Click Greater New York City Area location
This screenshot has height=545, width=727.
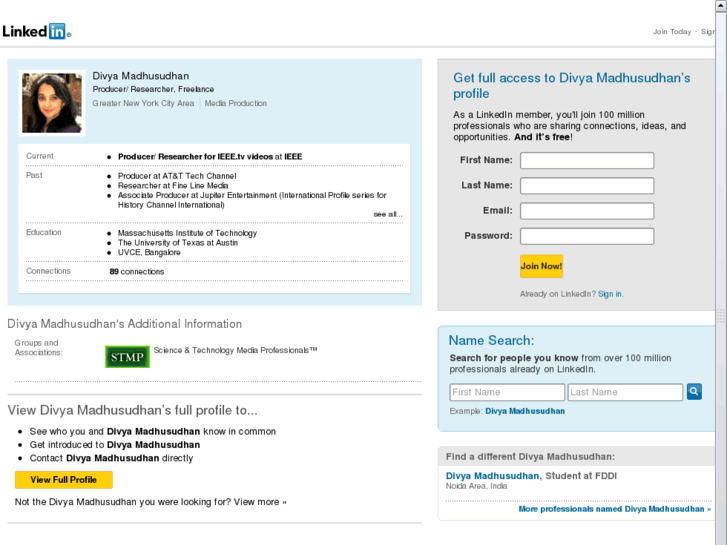tap(143, 103)
